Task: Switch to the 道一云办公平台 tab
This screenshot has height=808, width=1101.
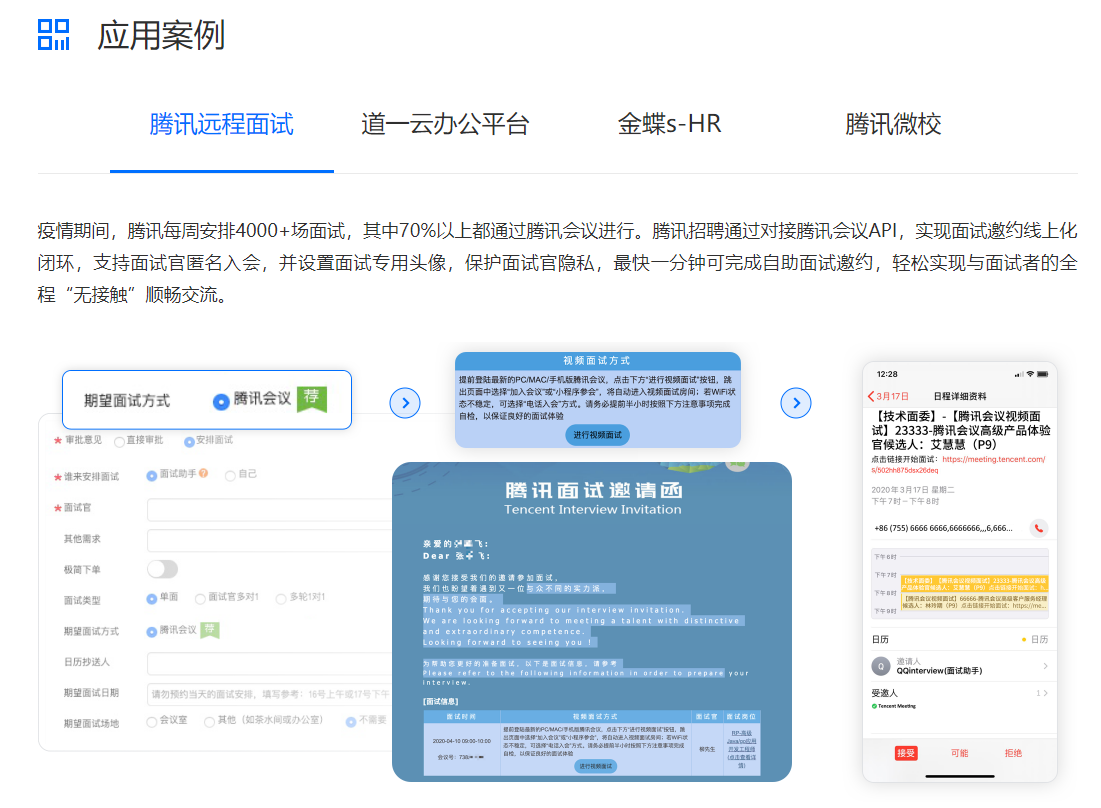Action: (x=445, y=124)
